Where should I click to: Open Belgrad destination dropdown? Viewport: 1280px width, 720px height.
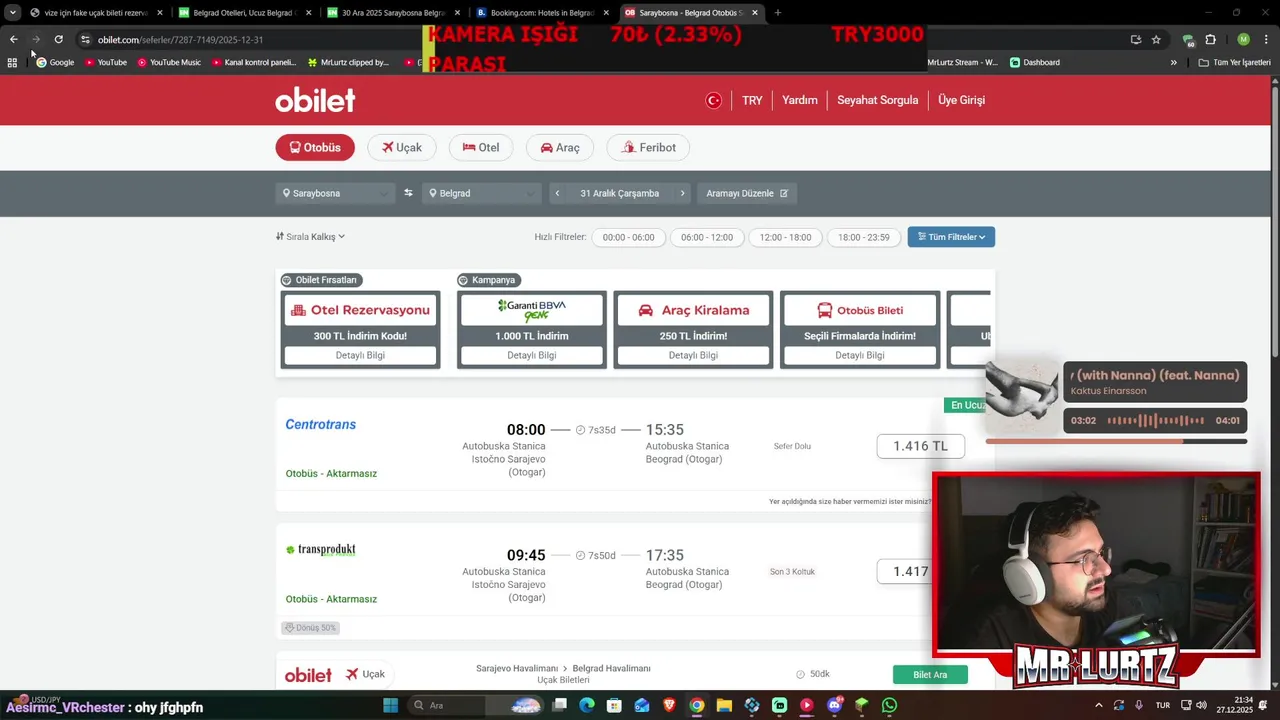(482, 193)
